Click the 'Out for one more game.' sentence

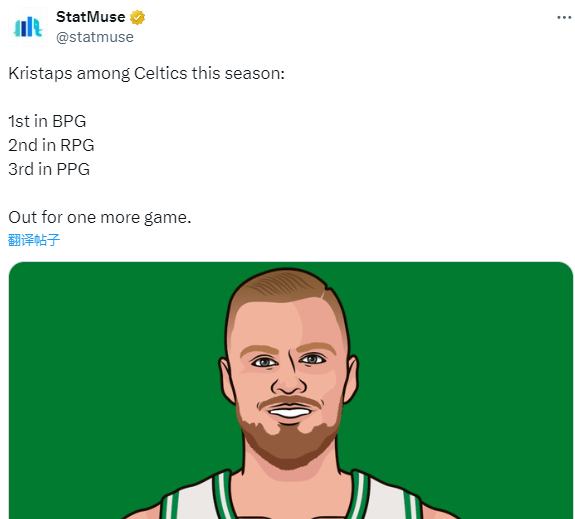(100, 218)
